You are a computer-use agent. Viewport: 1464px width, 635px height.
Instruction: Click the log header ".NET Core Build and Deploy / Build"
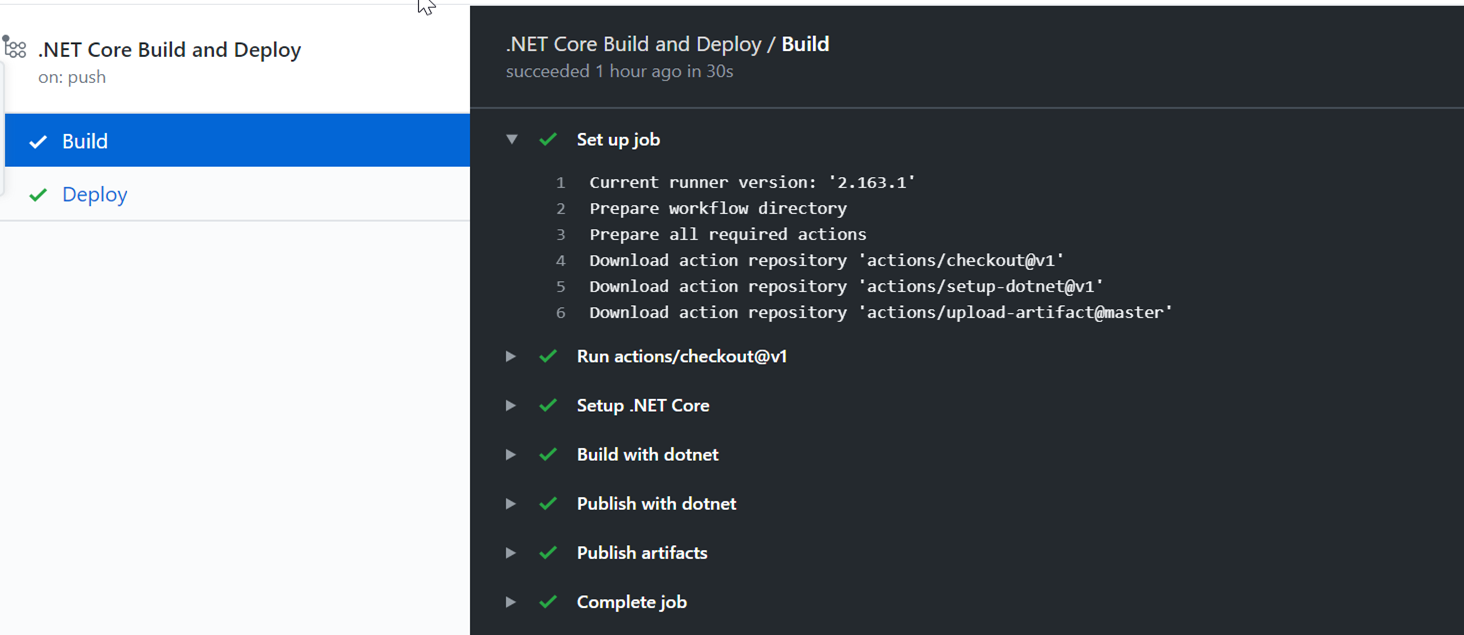668,44
